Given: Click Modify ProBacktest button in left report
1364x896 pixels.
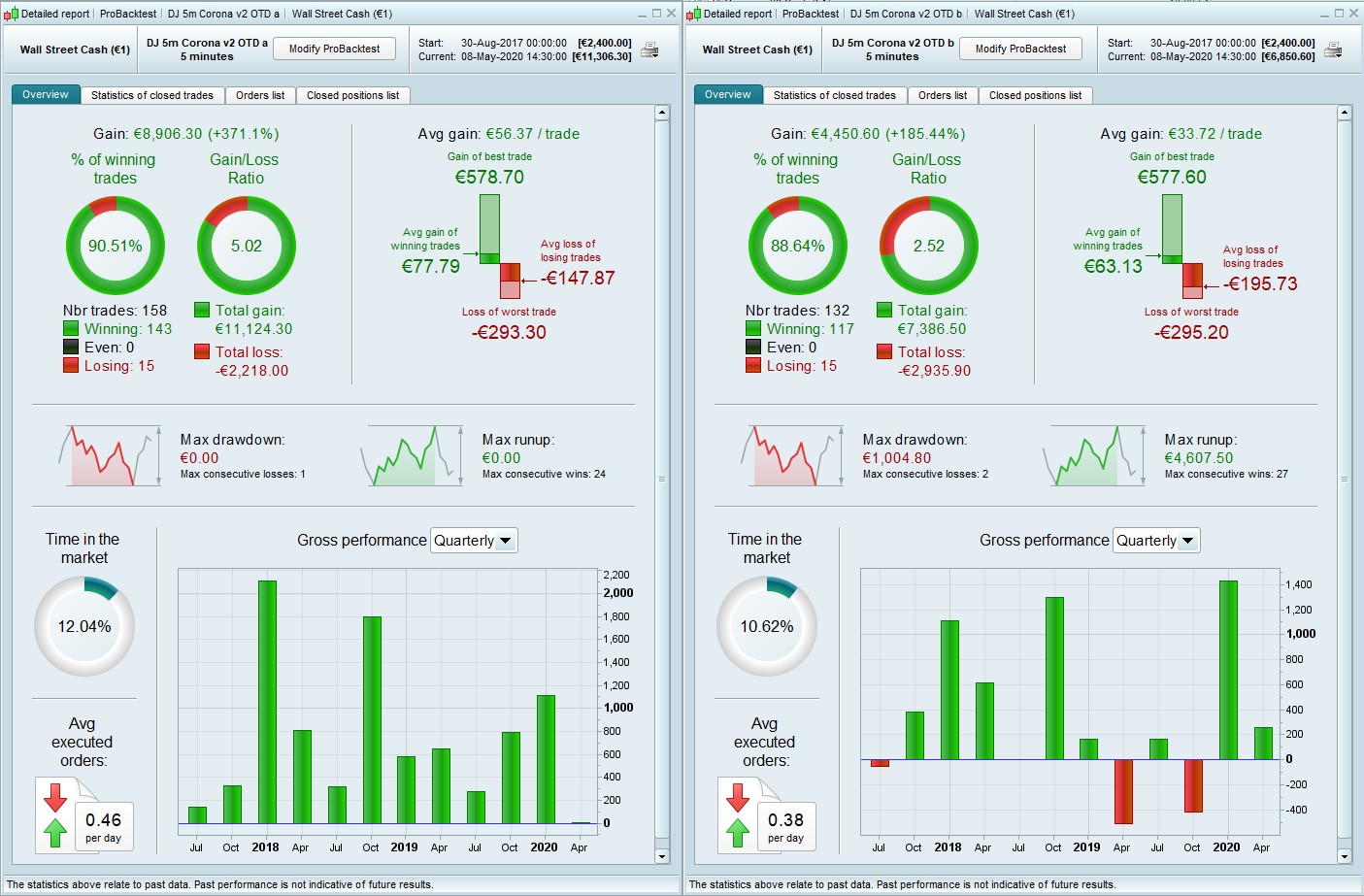Looking at the screenshot, I should pos(335,49).
